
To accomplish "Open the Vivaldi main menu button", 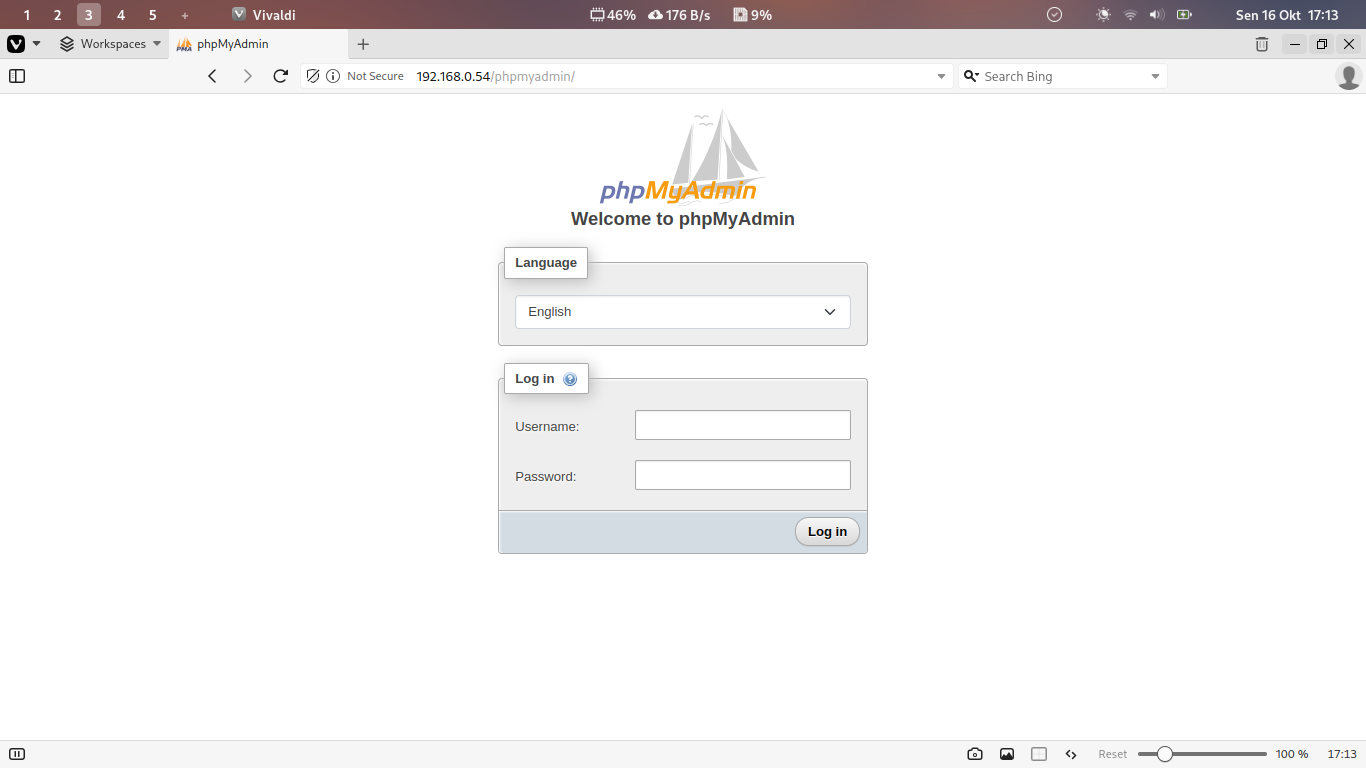I will click(17, 44).
